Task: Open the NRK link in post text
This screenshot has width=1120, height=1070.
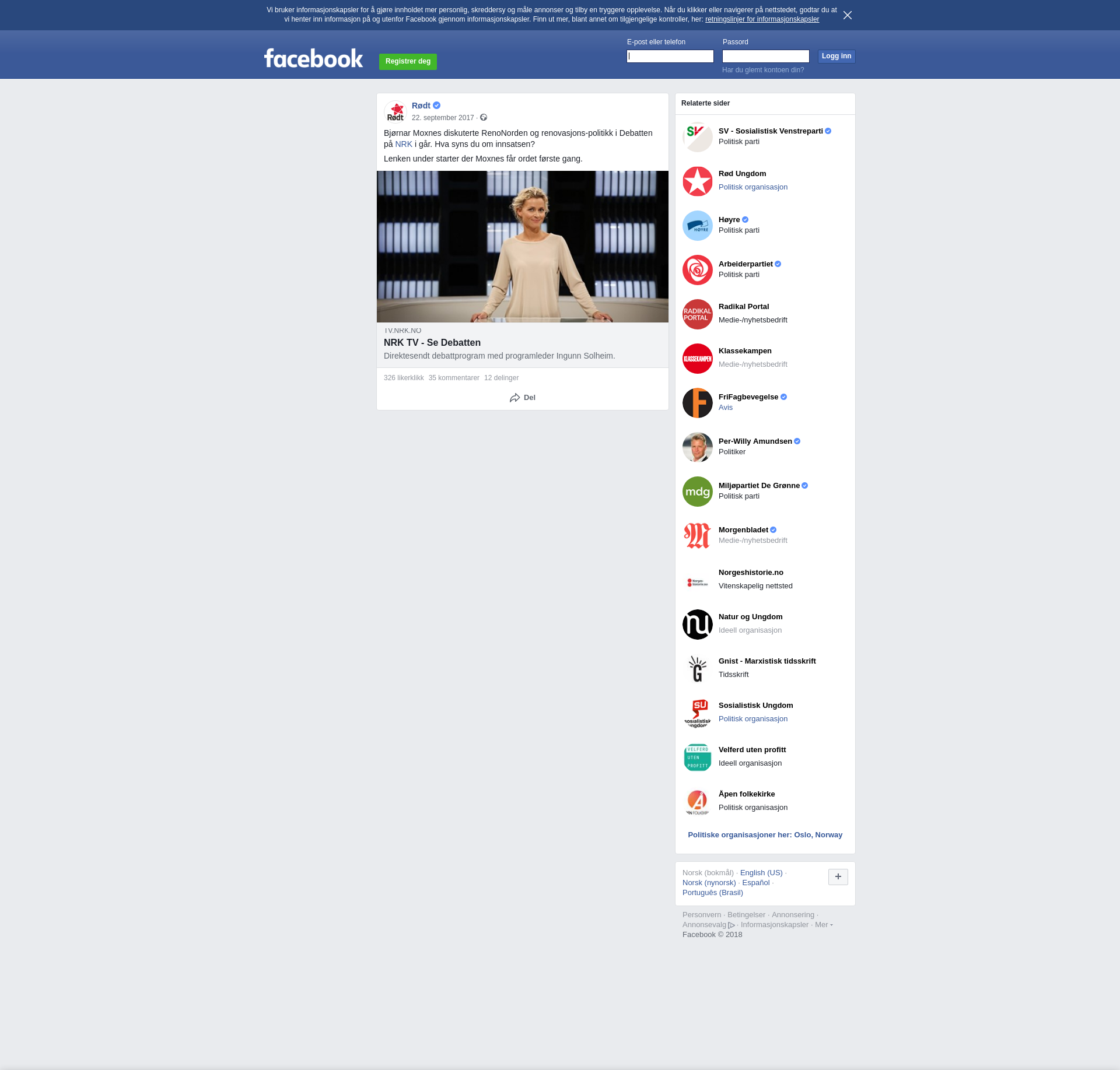Action: (403, 144)
